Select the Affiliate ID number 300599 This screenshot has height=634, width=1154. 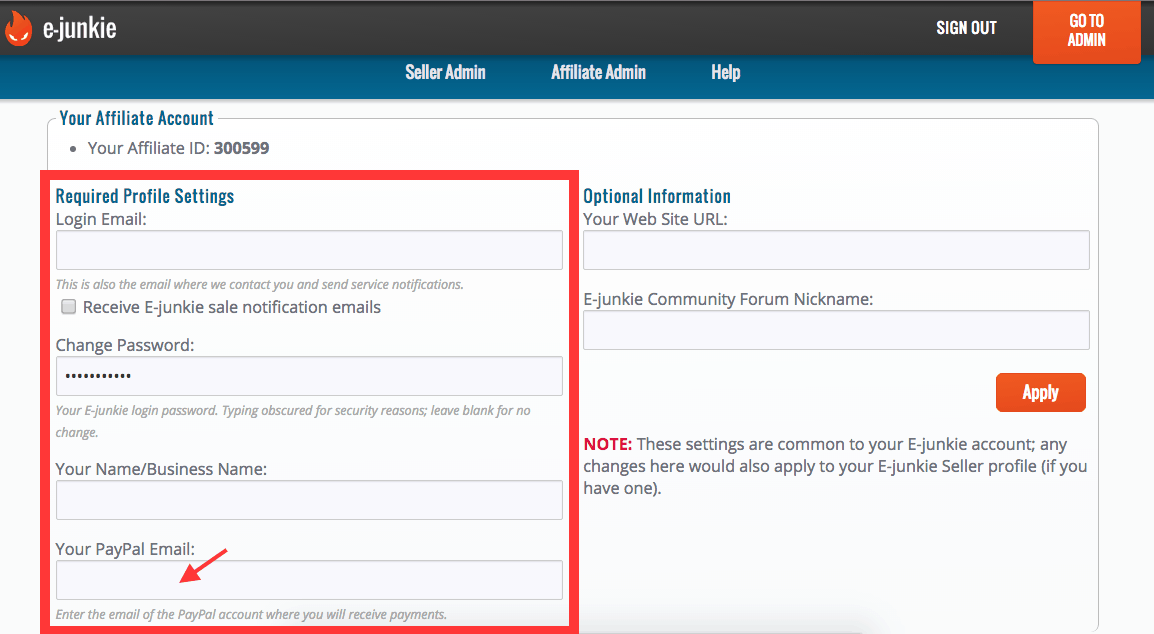tap(241, 148)
